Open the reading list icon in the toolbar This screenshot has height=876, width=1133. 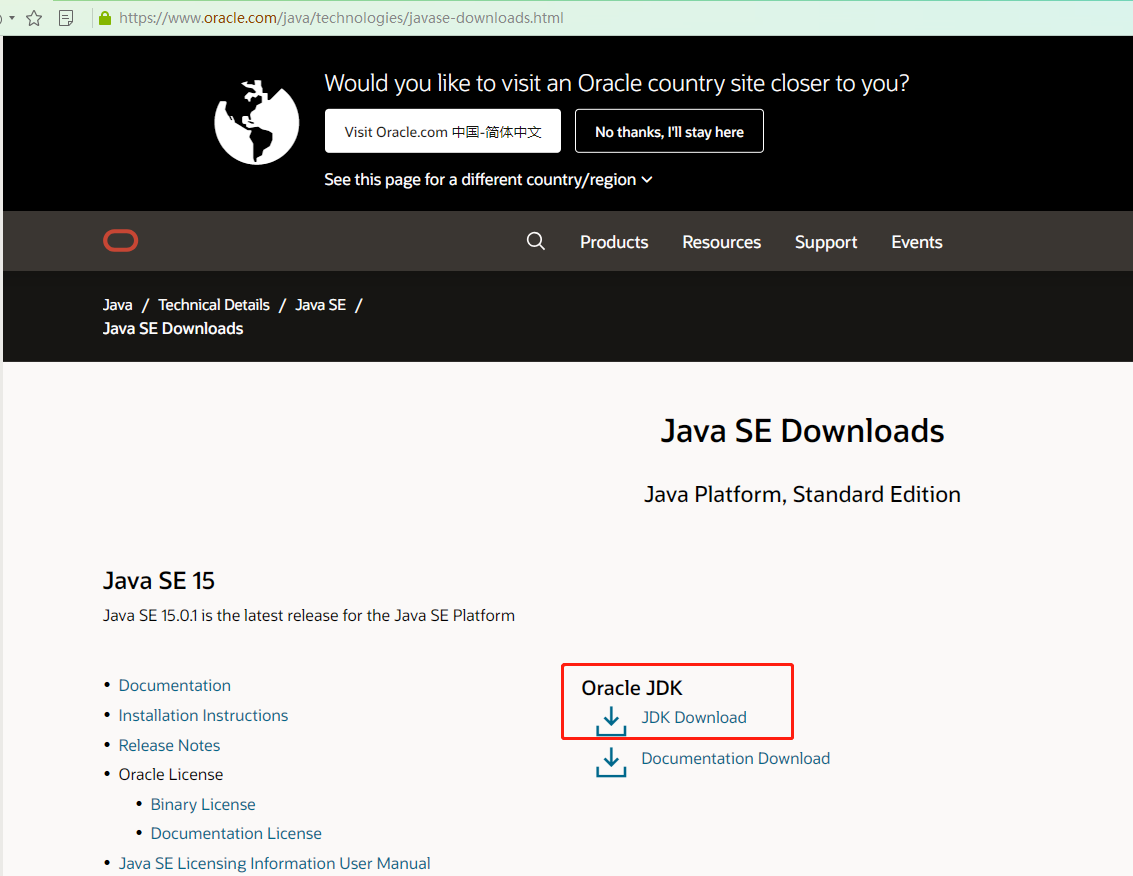(x=66, y=17)
